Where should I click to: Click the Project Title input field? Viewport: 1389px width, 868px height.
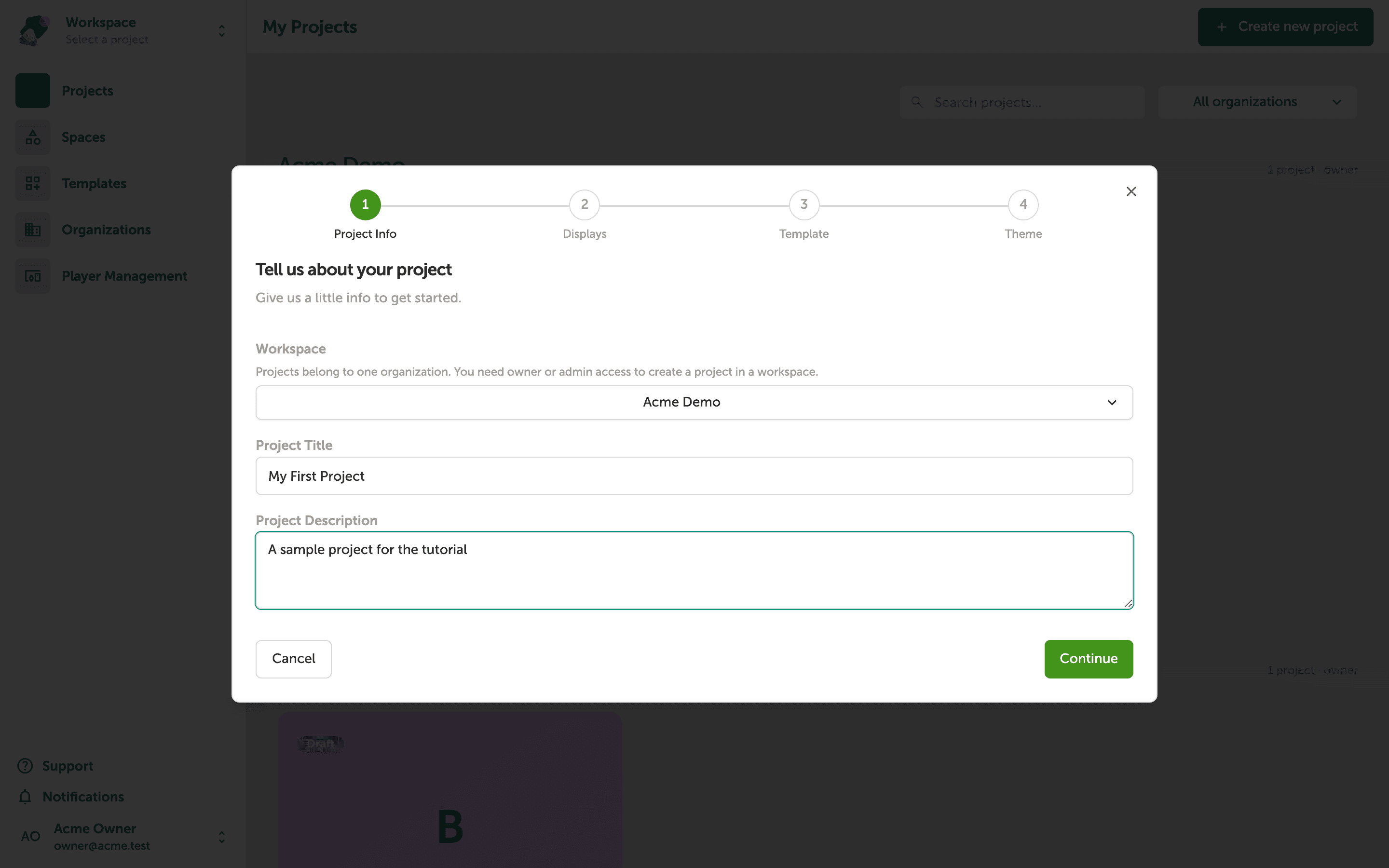click(694, 476)
